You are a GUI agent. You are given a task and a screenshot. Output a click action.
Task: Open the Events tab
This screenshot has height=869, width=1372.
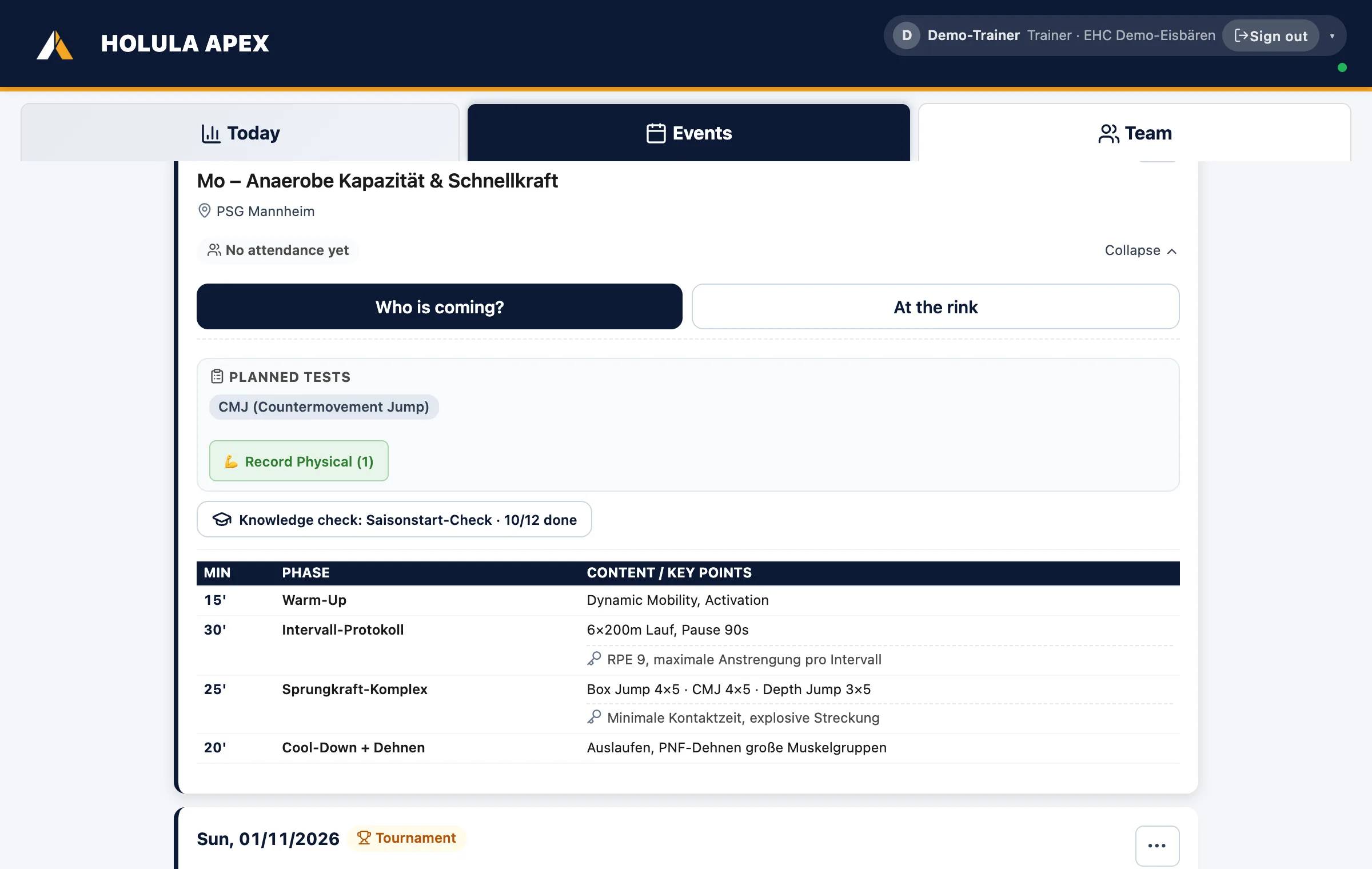click(688, 133)
